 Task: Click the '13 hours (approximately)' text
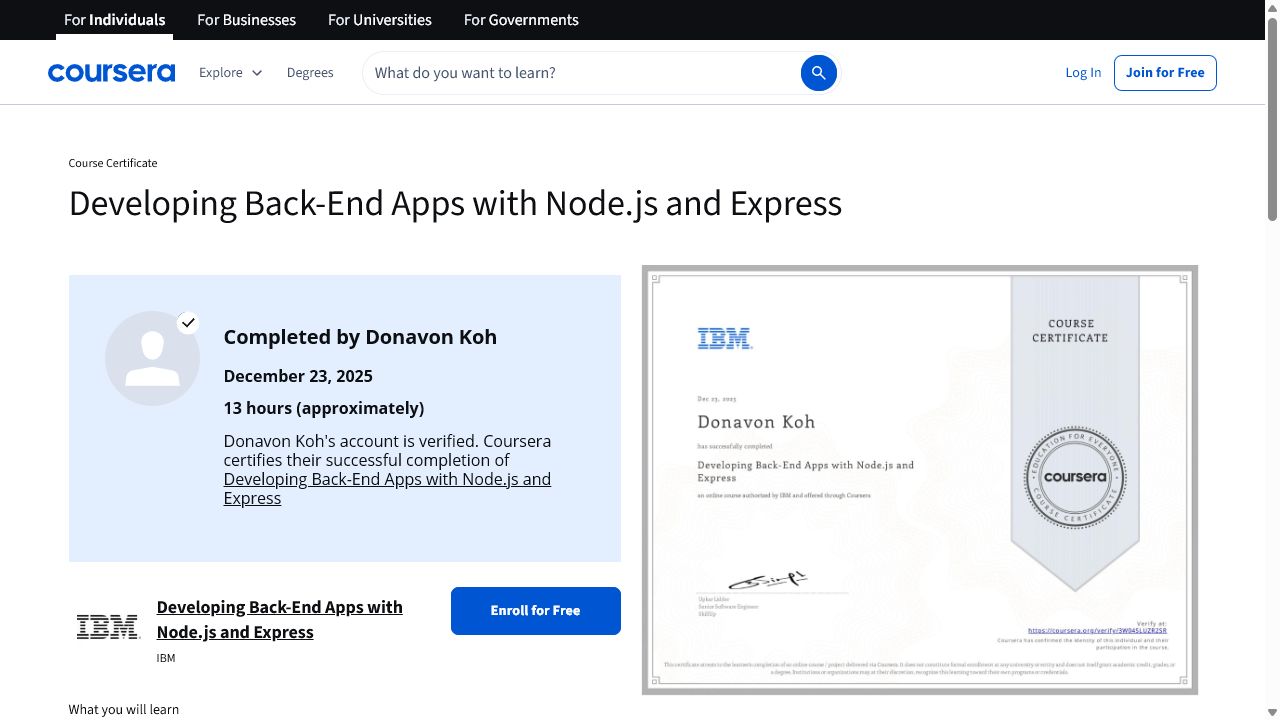324,408
